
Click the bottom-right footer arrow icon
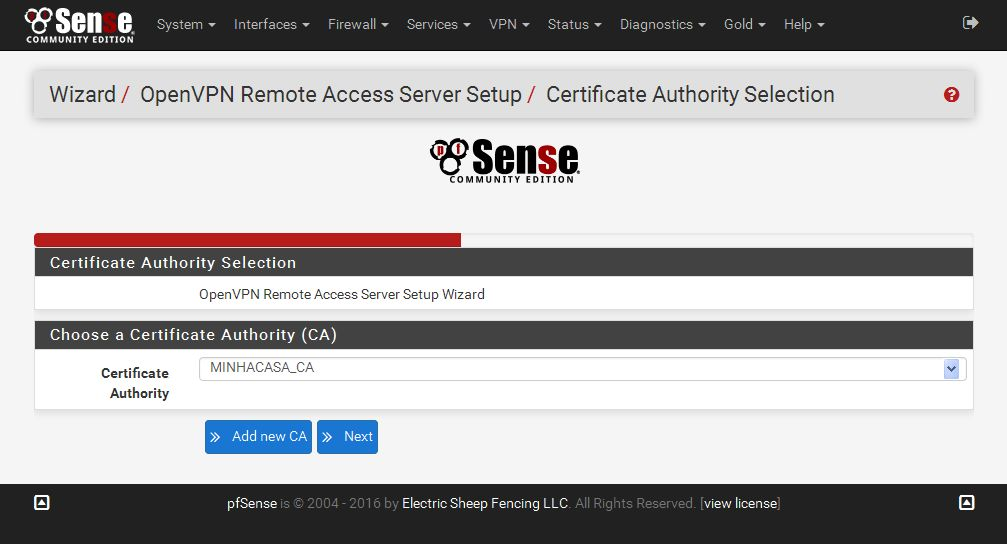967,503
